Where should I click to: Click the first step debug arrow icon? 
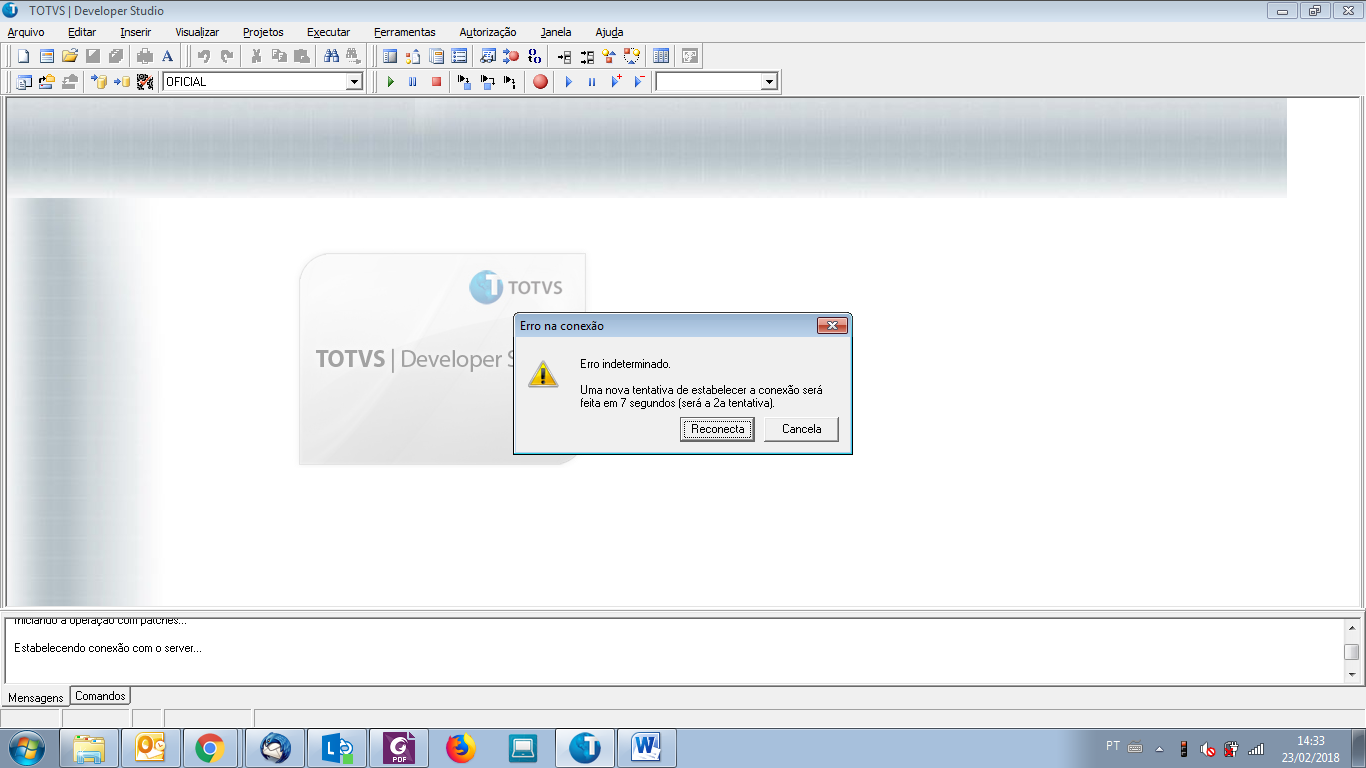[x=464, y=82]
